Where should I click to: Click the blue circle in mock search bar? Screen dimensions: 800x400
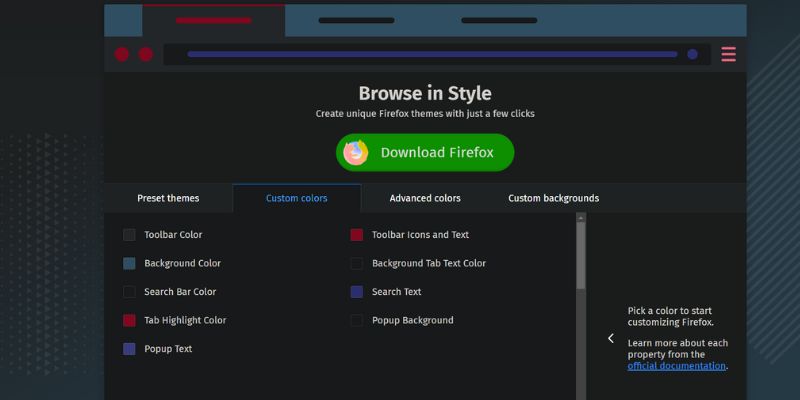[692, 54]
